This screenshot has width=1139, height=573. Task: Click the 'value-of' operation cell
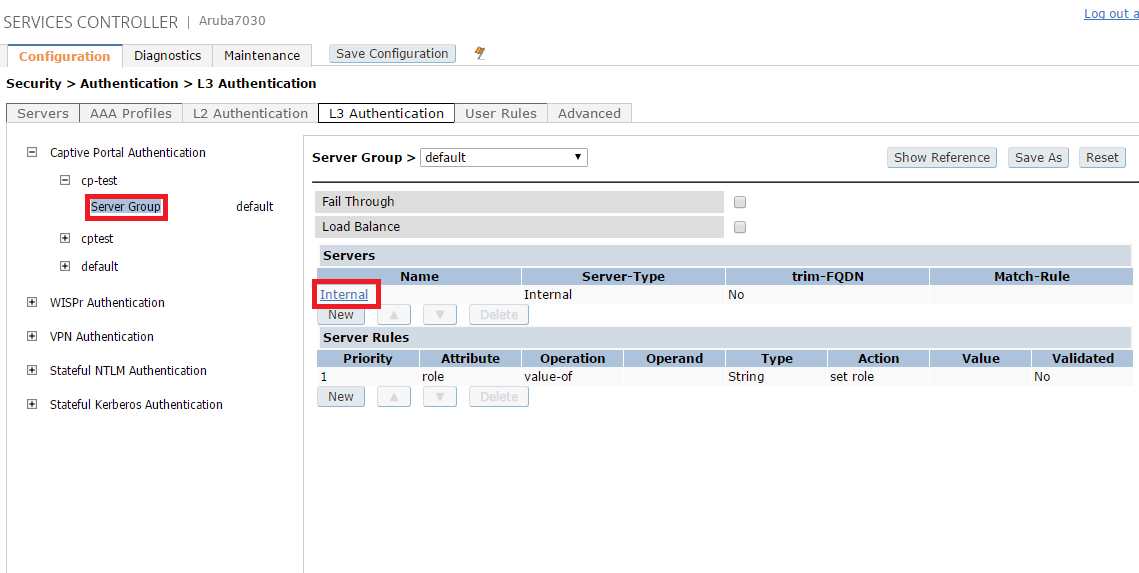572,377
